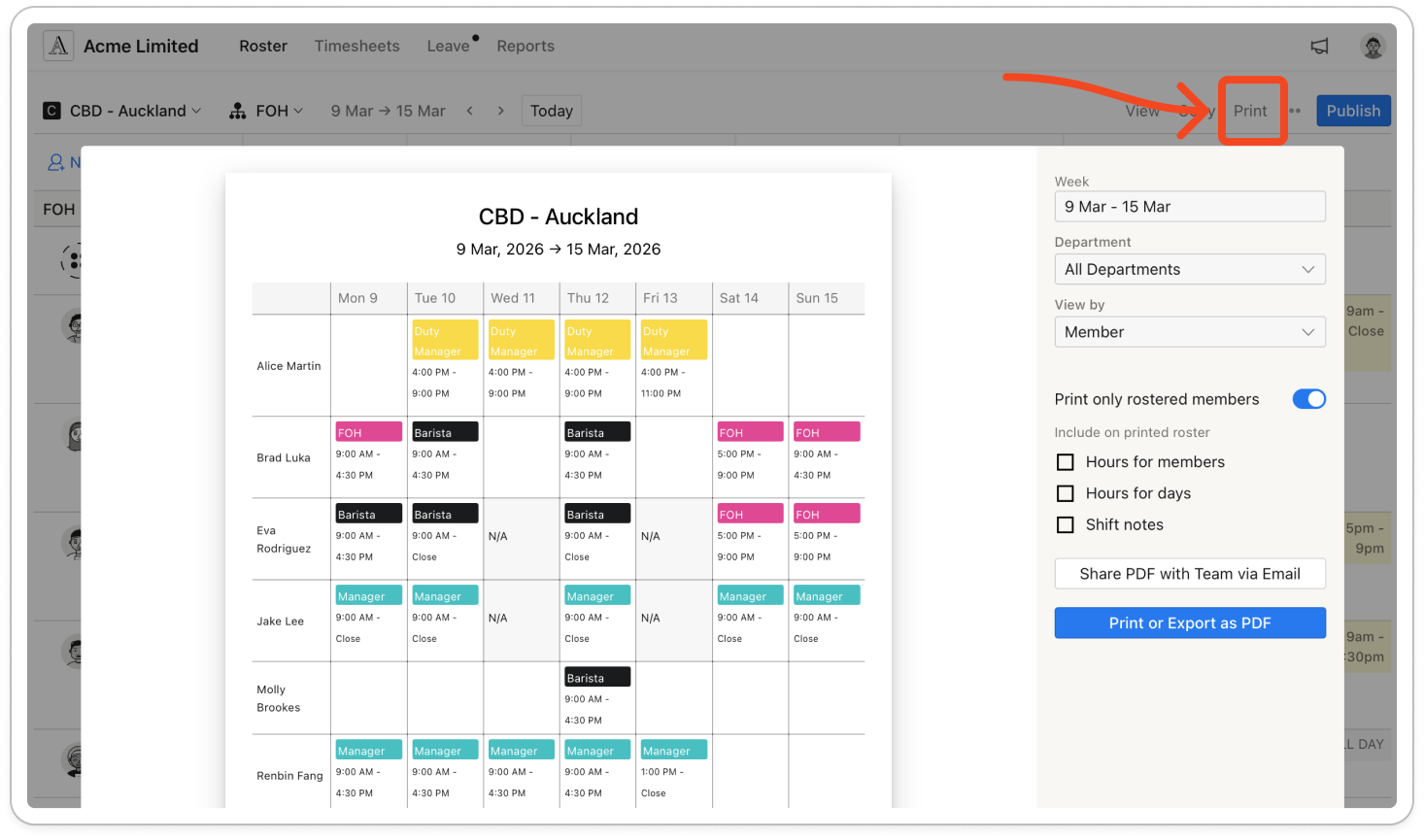Click Print or Export as PDF

(x=1190, y=623)
